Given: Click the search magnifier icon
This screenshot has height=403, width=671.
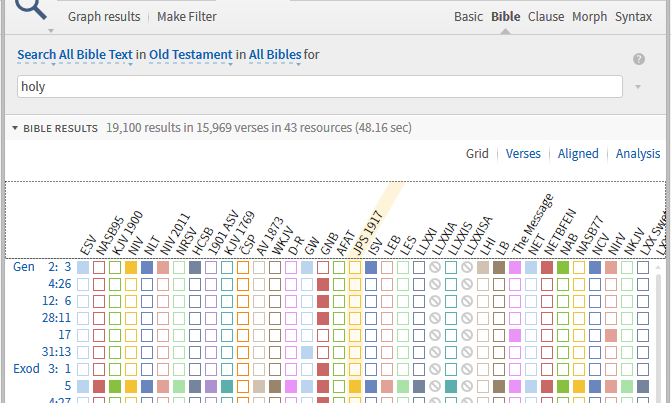Looking at the screenshot, I should click(32, 7).
